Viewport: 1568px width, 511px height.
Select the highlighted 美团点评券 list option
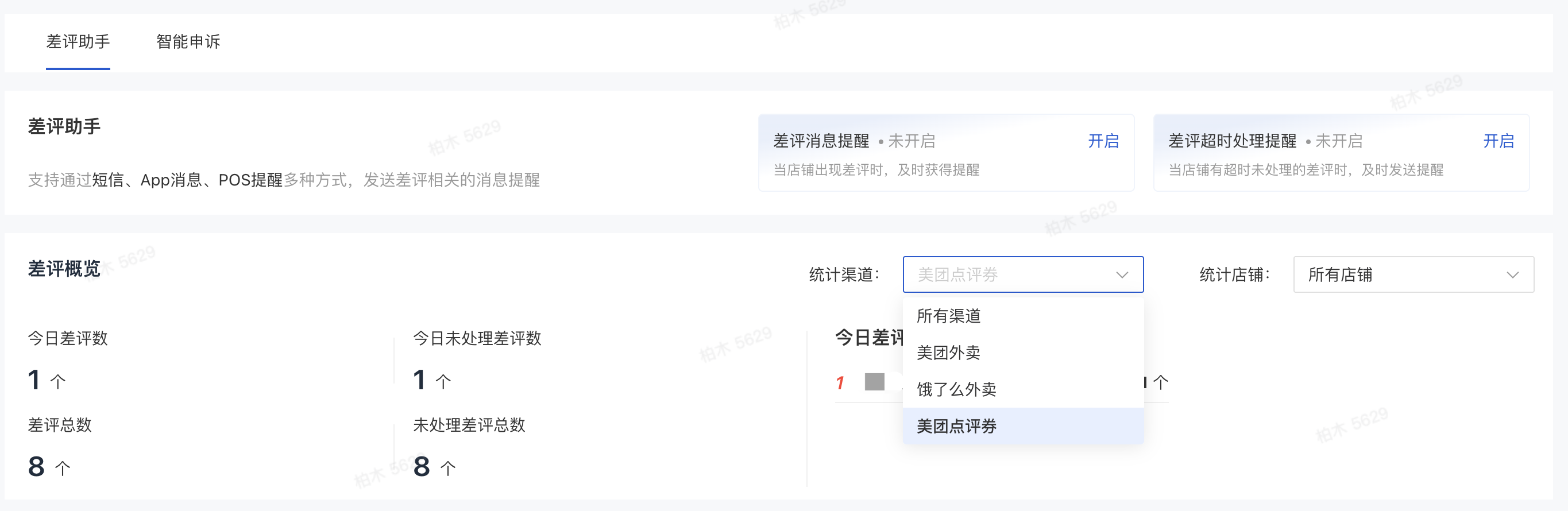956,426
